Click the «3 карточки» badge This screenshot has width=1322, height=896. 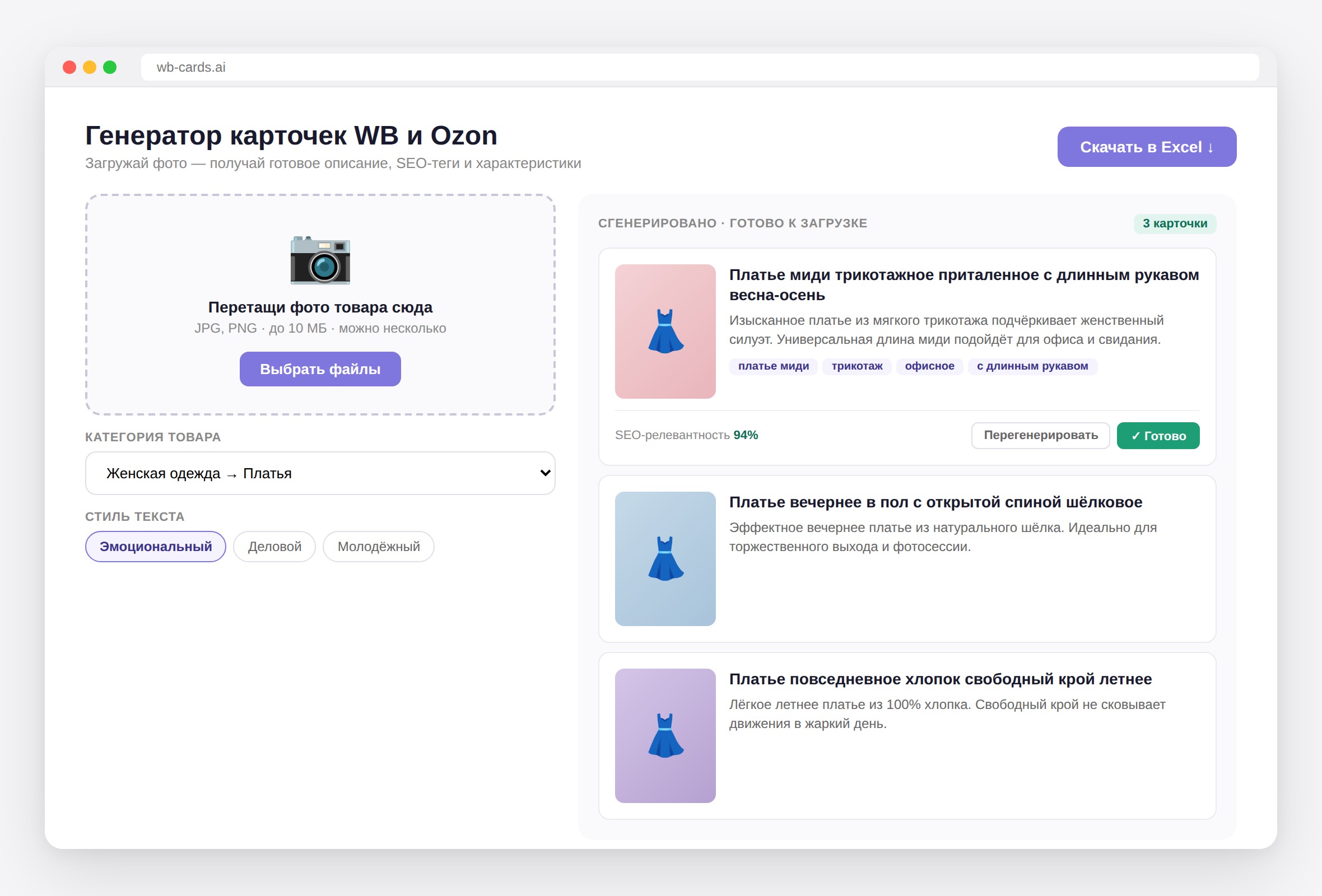1175,223
